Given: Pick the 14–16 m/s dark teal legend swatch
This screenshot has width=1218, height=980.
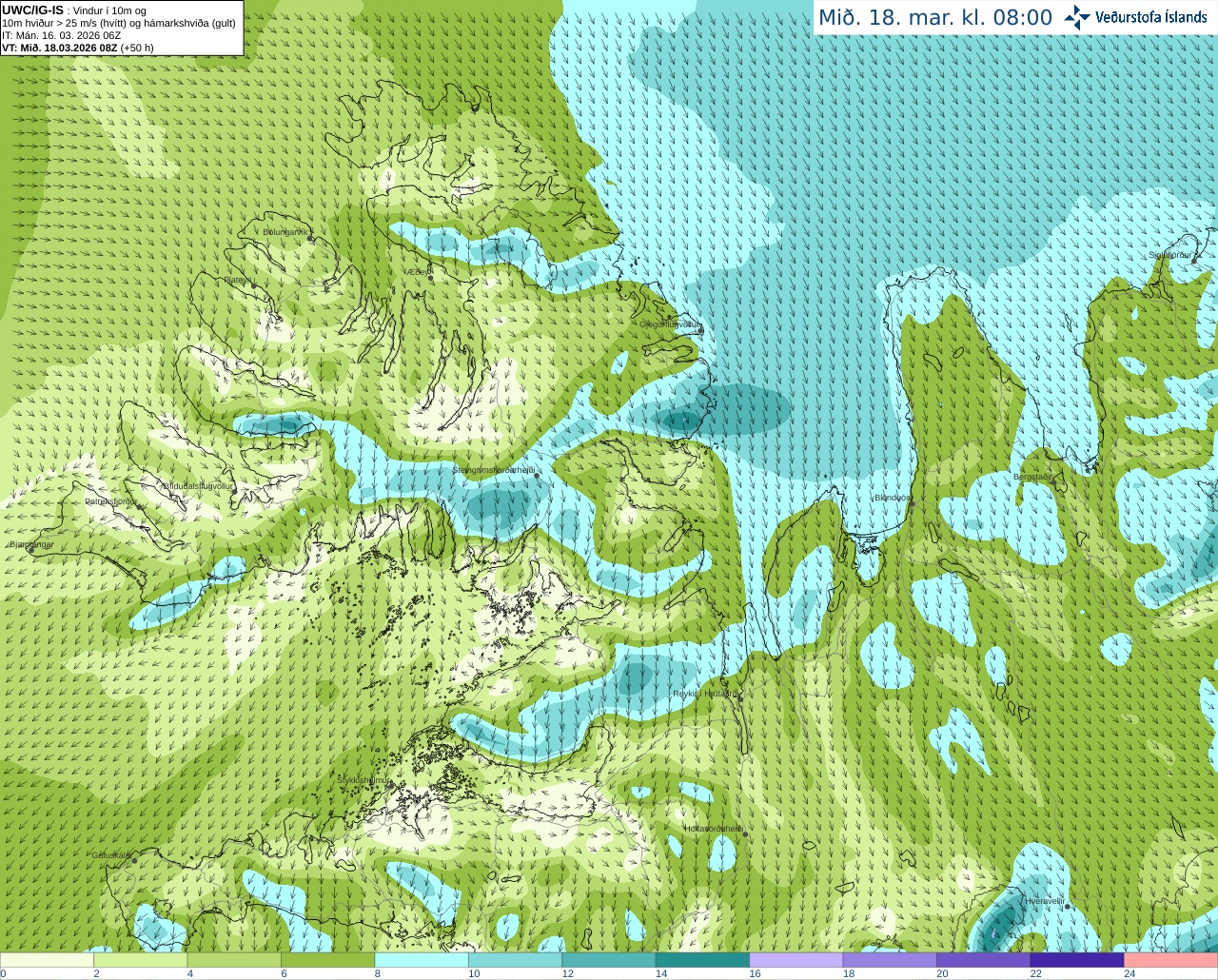Looking at the screenshot, I should tap(702, 960).
